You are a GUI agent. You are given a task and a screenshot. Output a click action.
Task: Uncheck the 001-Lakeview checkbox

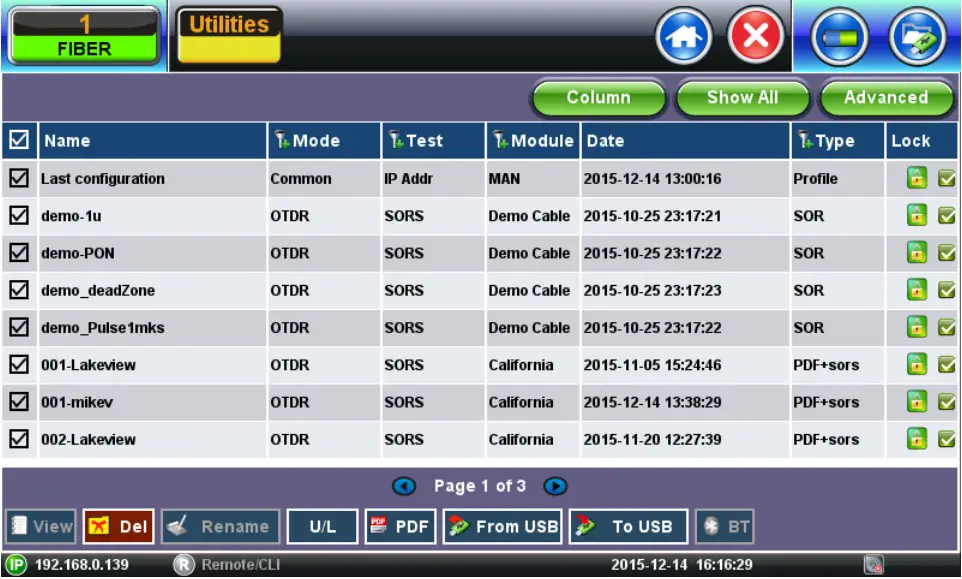tap(19, 365)
